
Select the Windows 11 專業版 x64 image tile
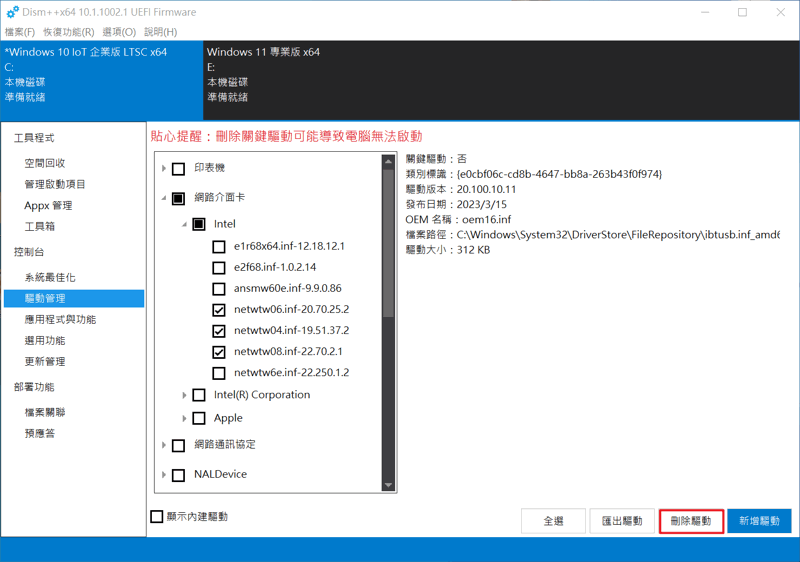[x=501, y=80]
